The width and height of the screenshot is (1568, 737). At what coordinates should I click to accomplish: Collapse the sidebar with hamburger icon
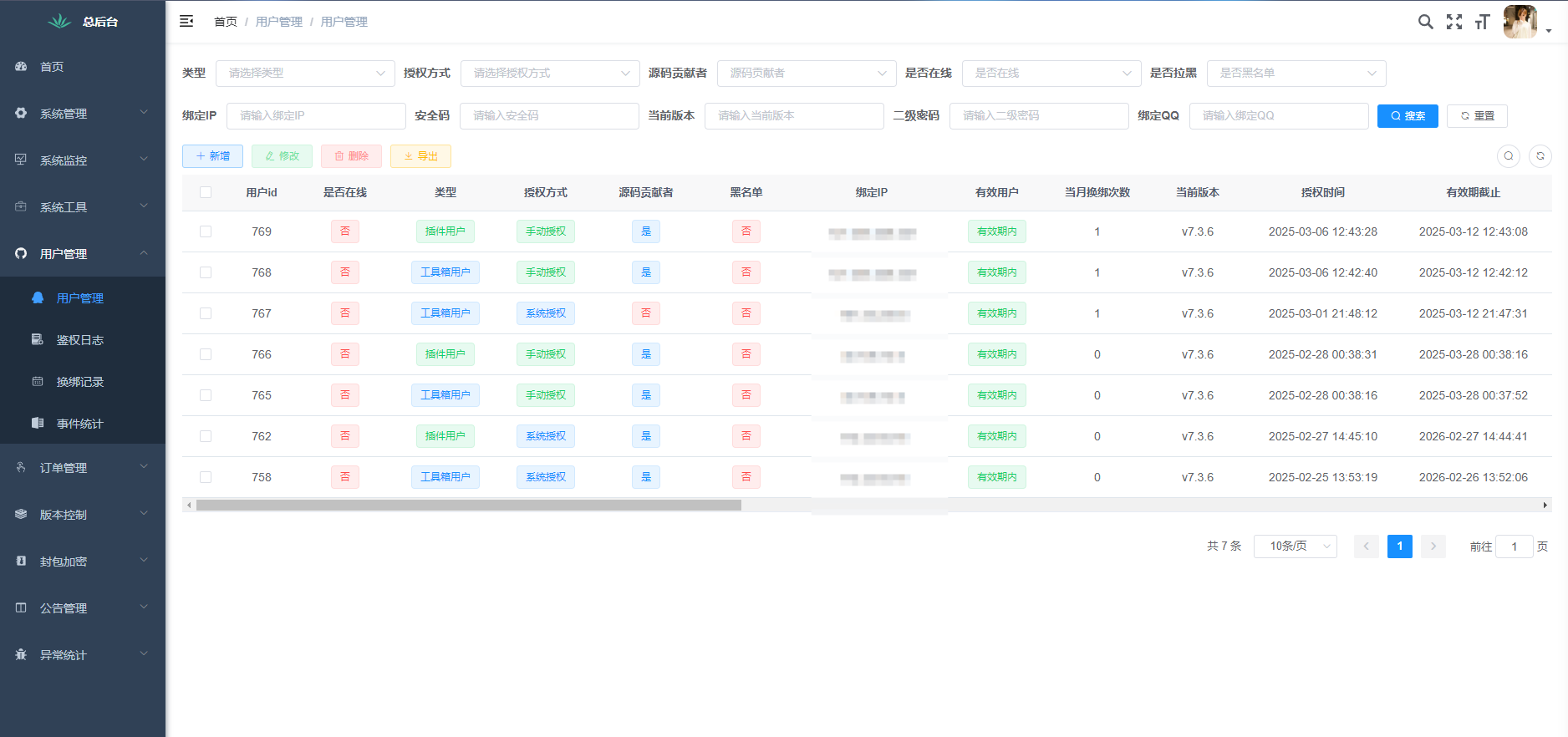click(186, 21)
